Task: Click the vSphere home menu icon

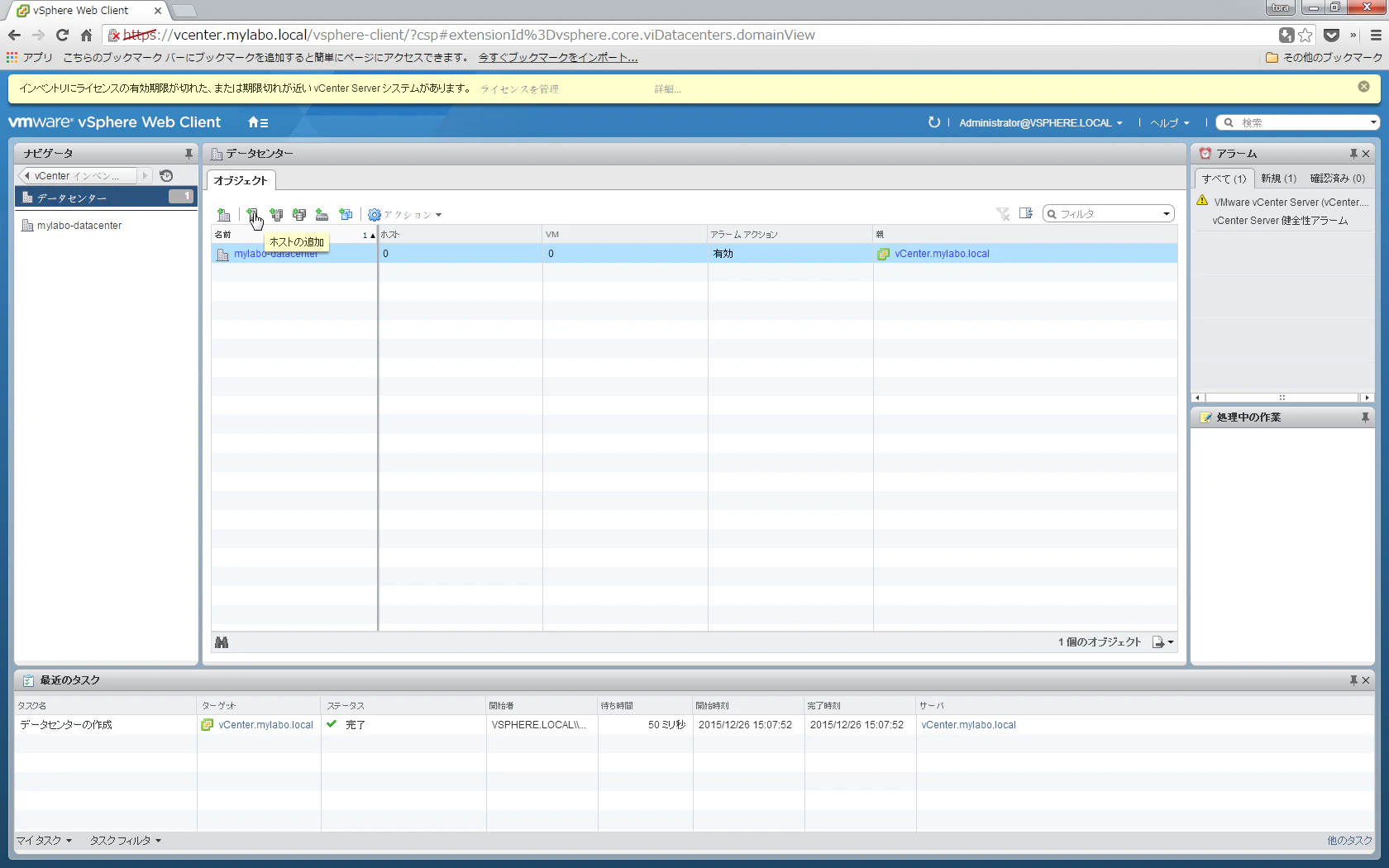Action: [258, 122]
